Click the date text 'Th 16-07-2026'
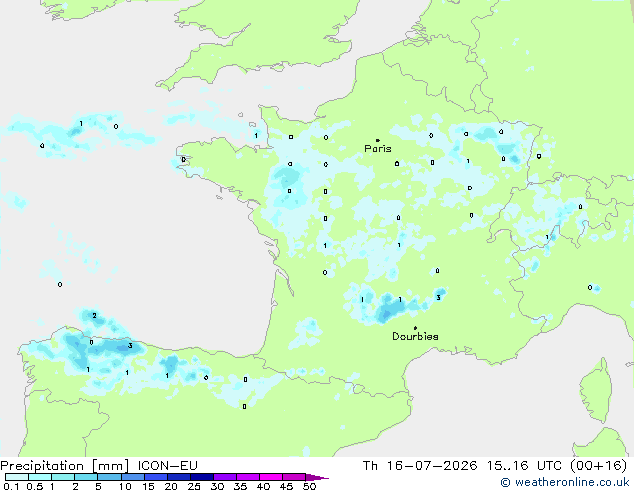Screen dimensions: 634x490 tap(420, 466)
